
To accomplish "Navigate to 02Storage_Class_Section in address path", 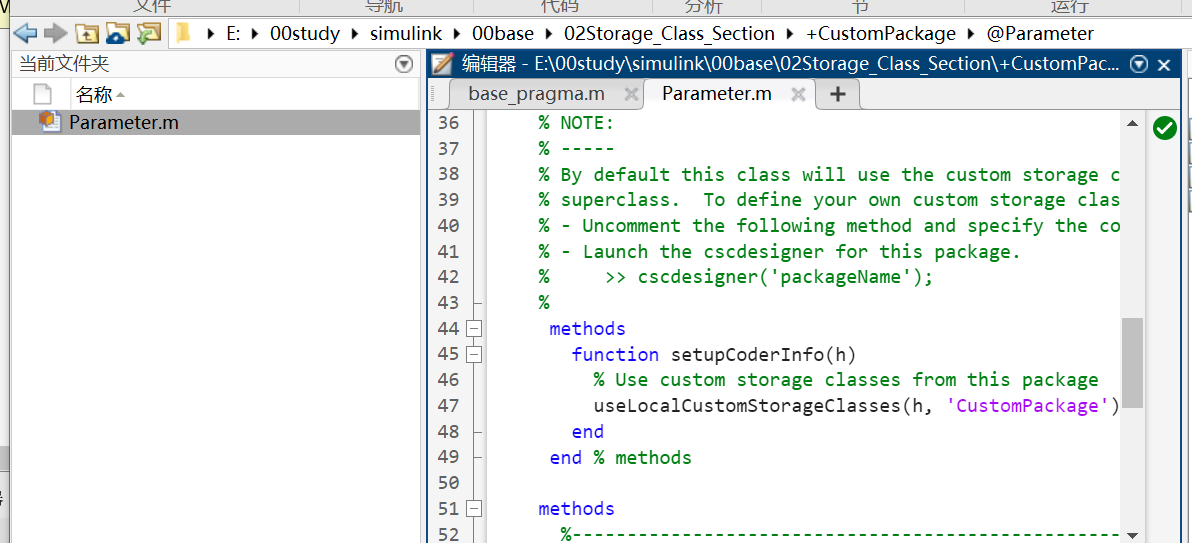I will coord(669,33).
